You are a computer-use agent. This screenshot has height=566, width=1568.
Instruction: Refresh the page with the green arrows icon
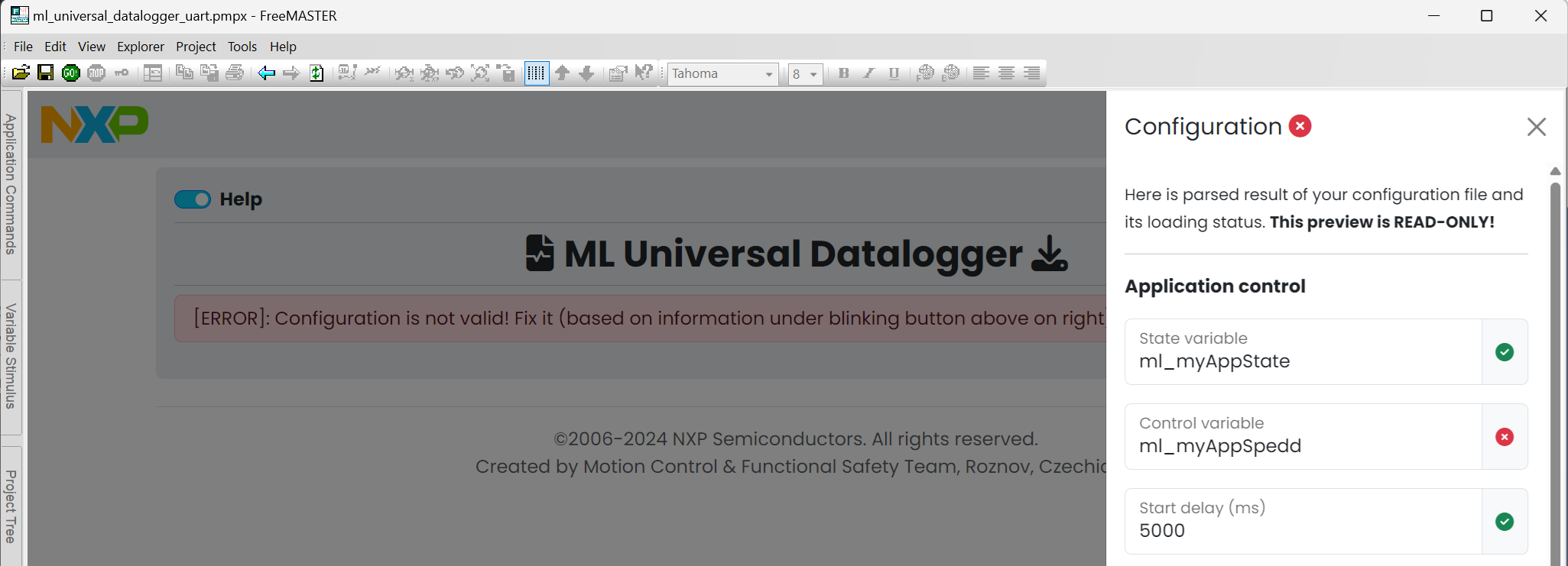pos(317,73)
